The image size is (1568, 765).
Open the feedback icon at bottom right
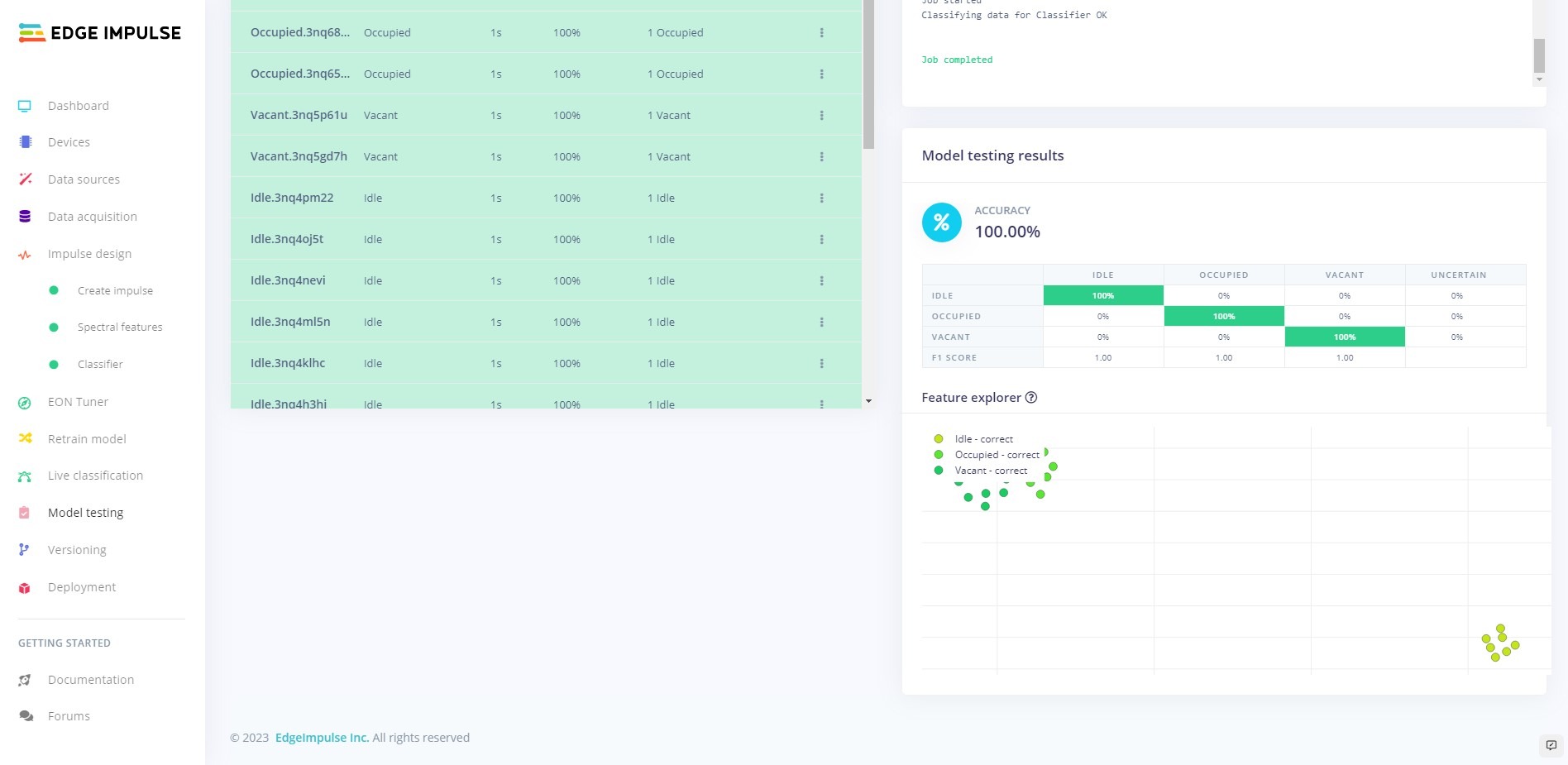(1551, 745)
